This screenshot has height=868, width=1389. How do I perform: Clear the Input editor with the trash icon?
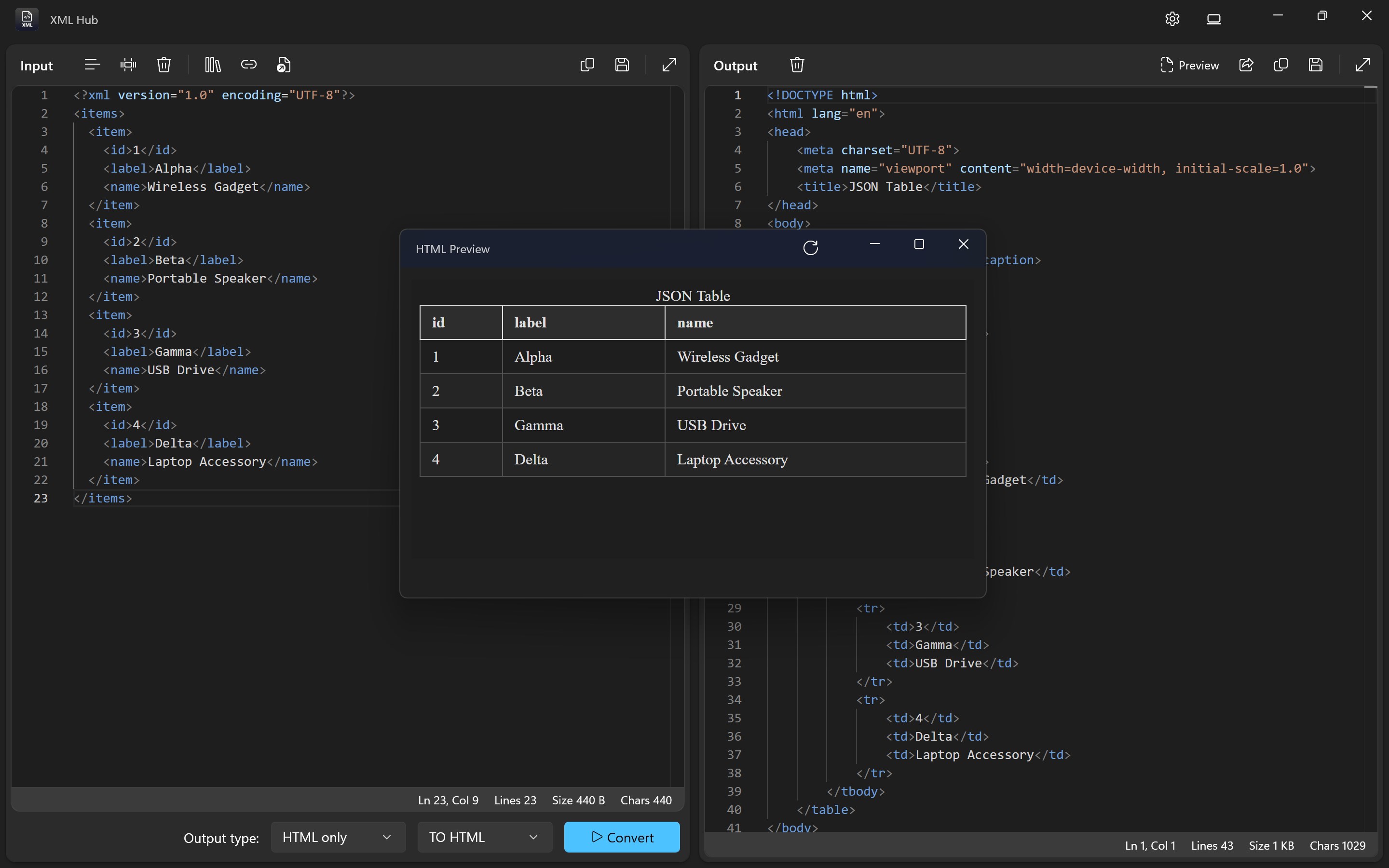164,64
